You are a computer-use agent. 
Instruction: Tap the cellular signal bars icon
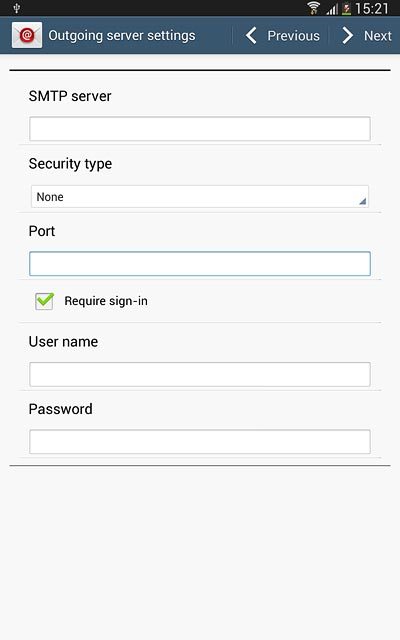332,9
